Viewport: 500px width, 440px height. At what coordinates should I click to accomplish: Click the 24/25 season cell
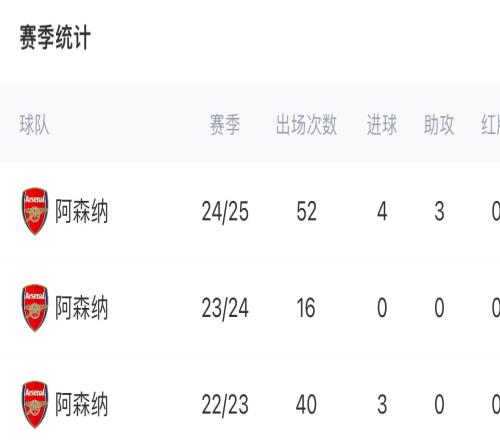click(x=225, y=212)
